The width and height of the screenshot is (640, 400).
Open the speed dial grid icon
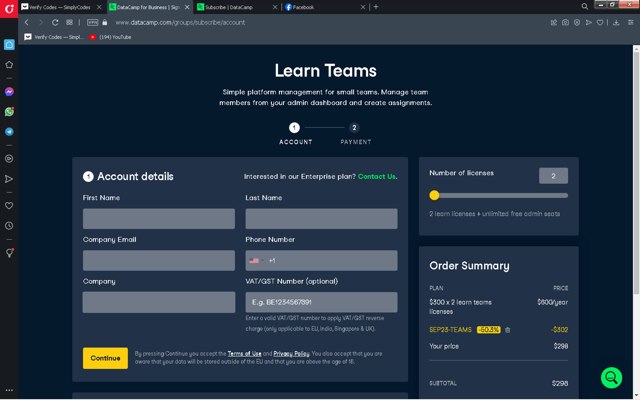click(69, 22)
